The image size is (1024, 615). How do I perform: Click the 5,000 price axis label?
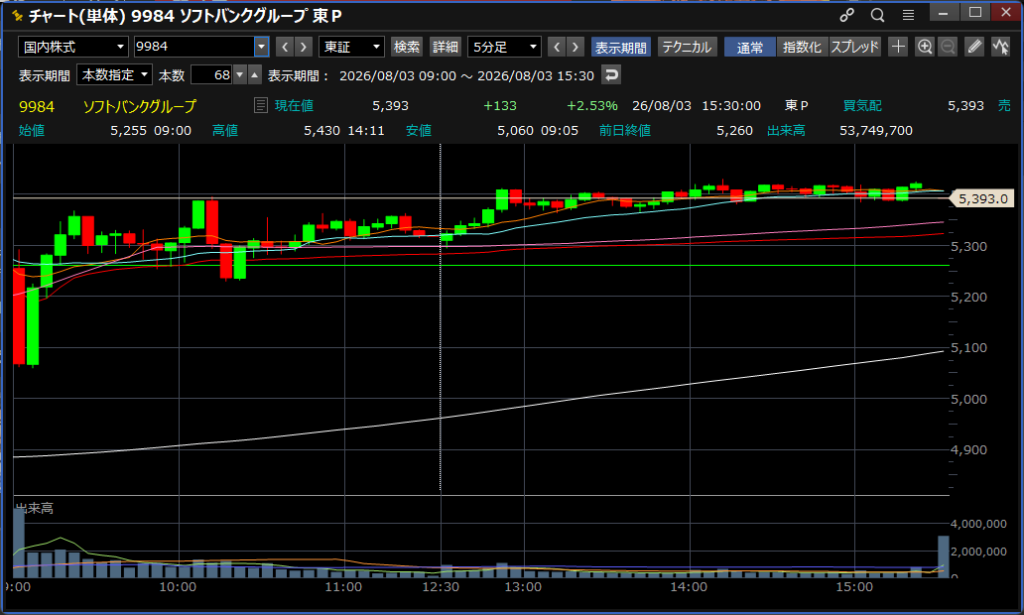coord(968,399)
